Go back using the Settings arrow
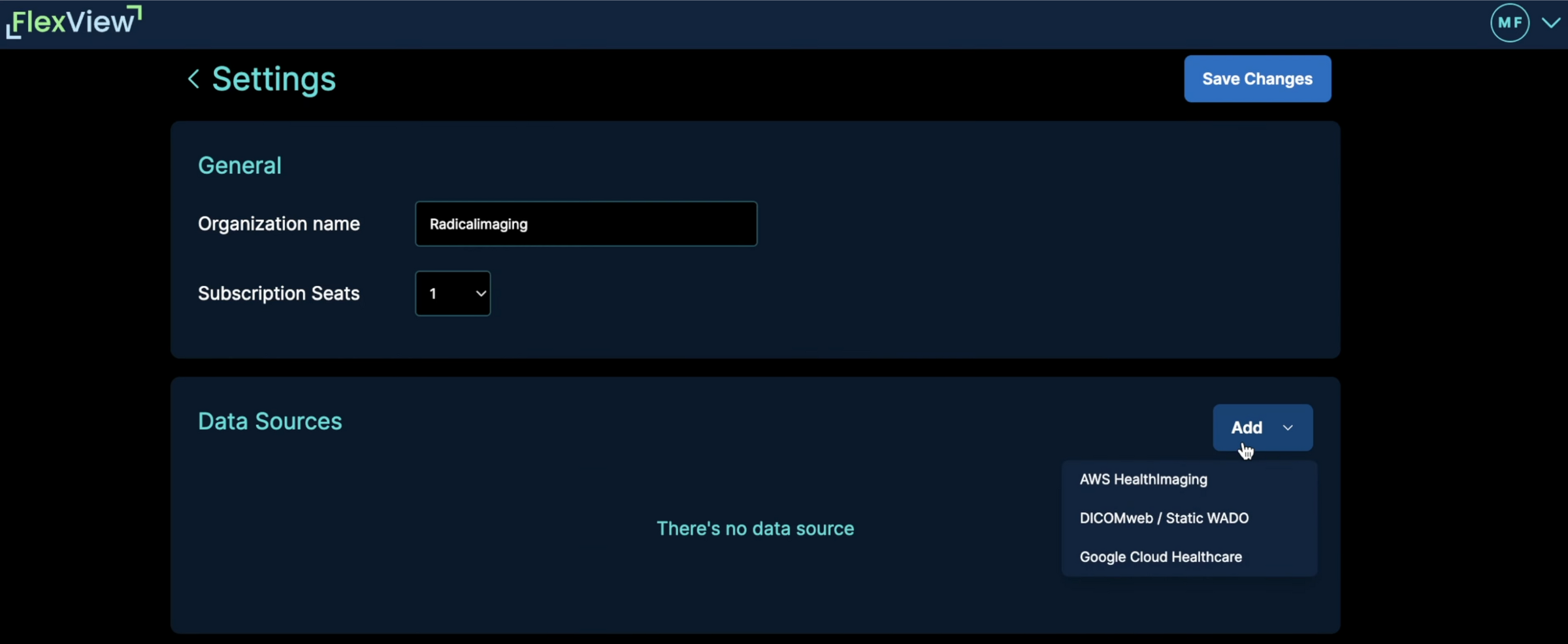The height and width of the screenshot is (644, 1568). coord(193,79)
